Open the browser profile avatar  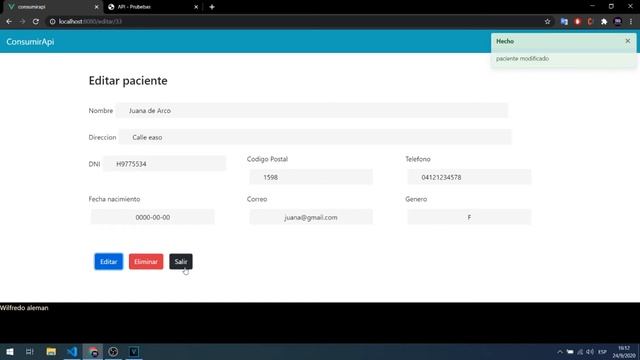(618, 21)
